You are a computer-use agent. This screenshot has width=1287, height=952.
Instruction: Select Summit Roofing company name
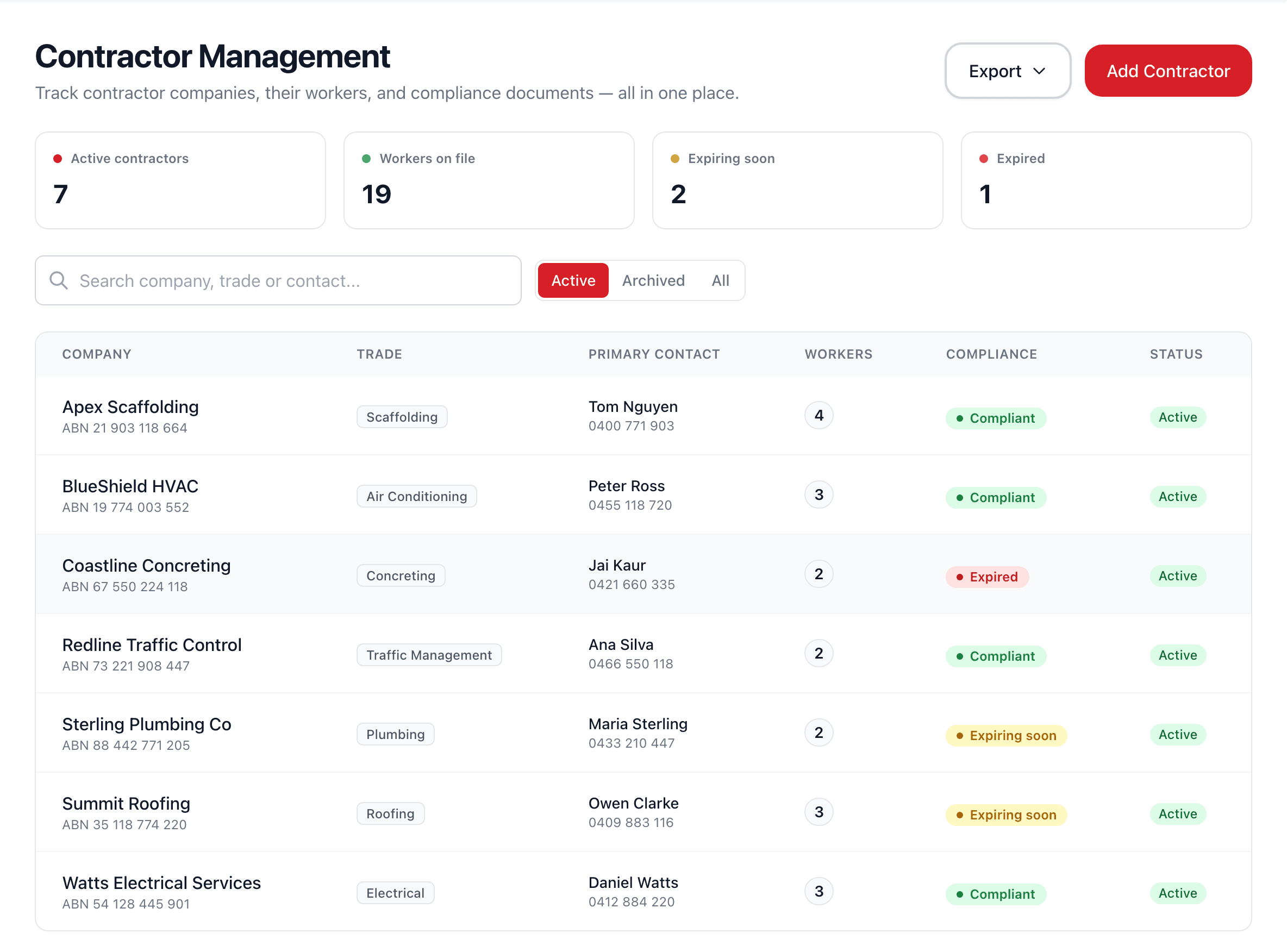(x=126, y=803)
